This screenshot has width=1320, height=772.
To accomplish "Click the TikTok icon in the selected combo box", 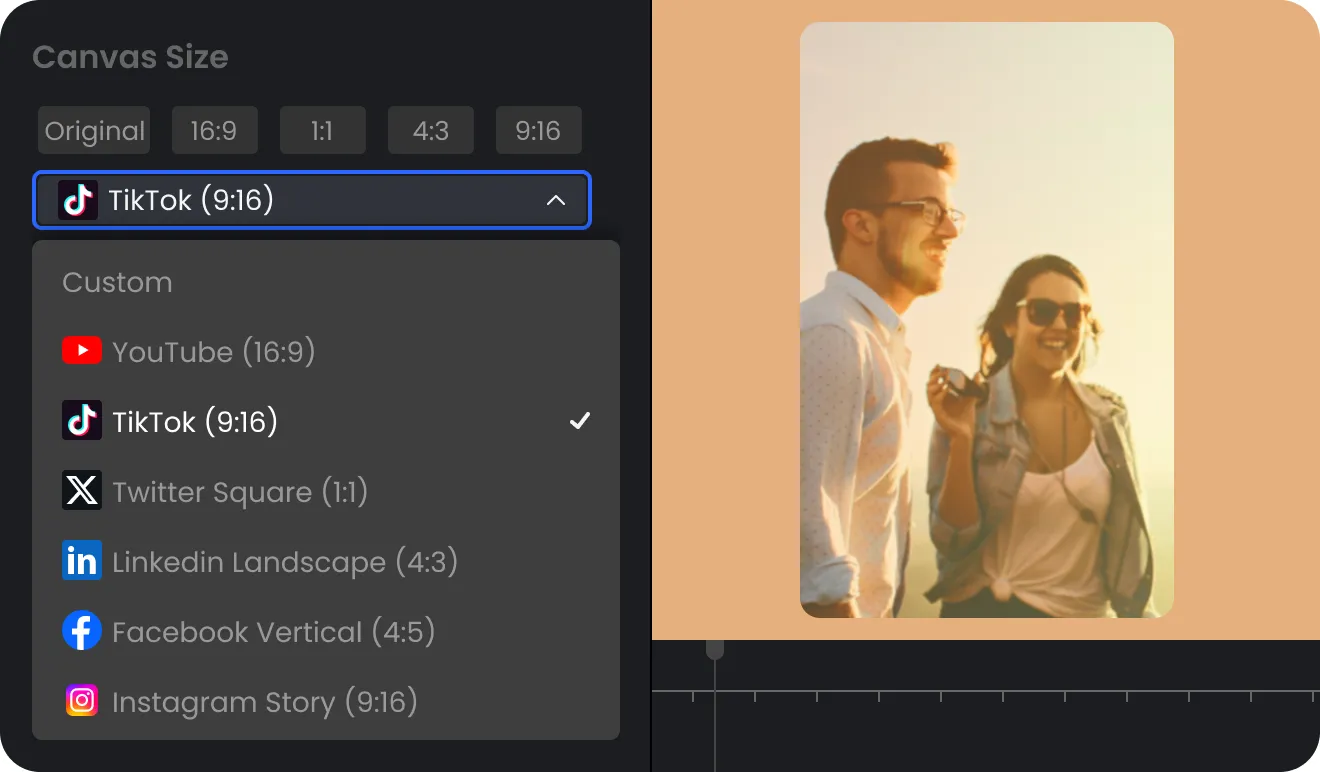I will pos(77,200).
